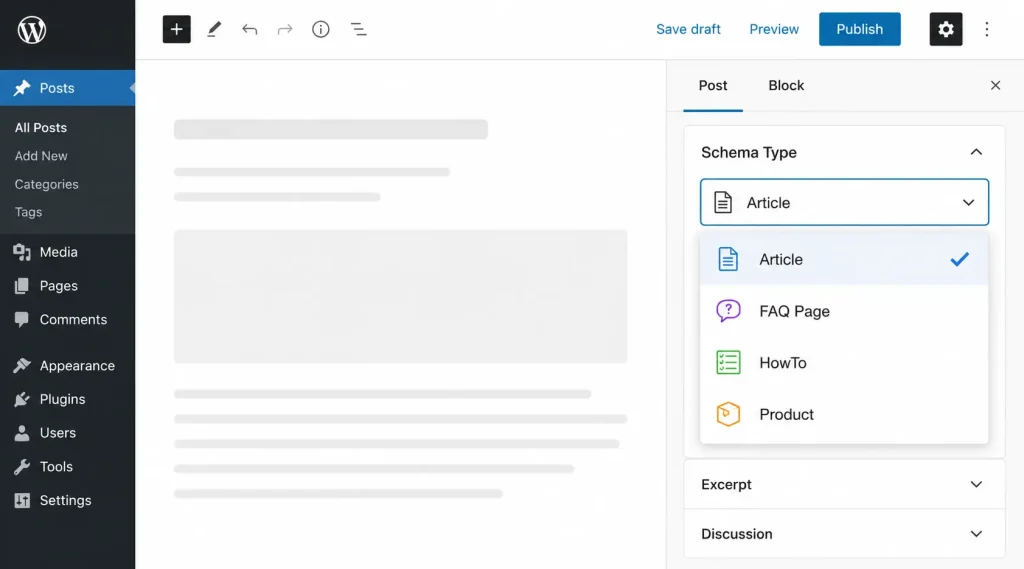Open All Posts in sidebar

pos(40,128)
